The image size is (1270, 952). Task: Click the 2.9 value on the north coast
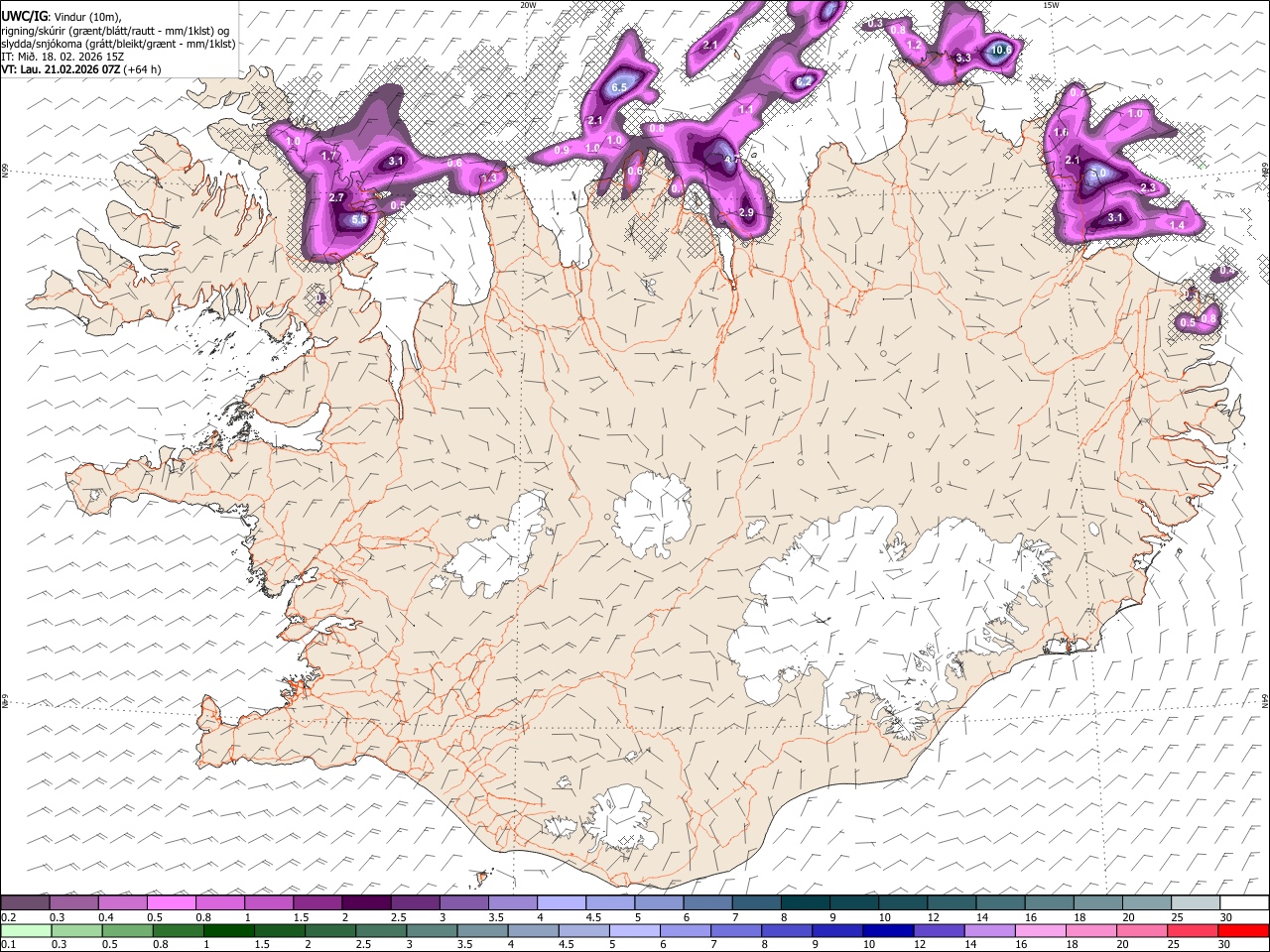tap(747, 212)
